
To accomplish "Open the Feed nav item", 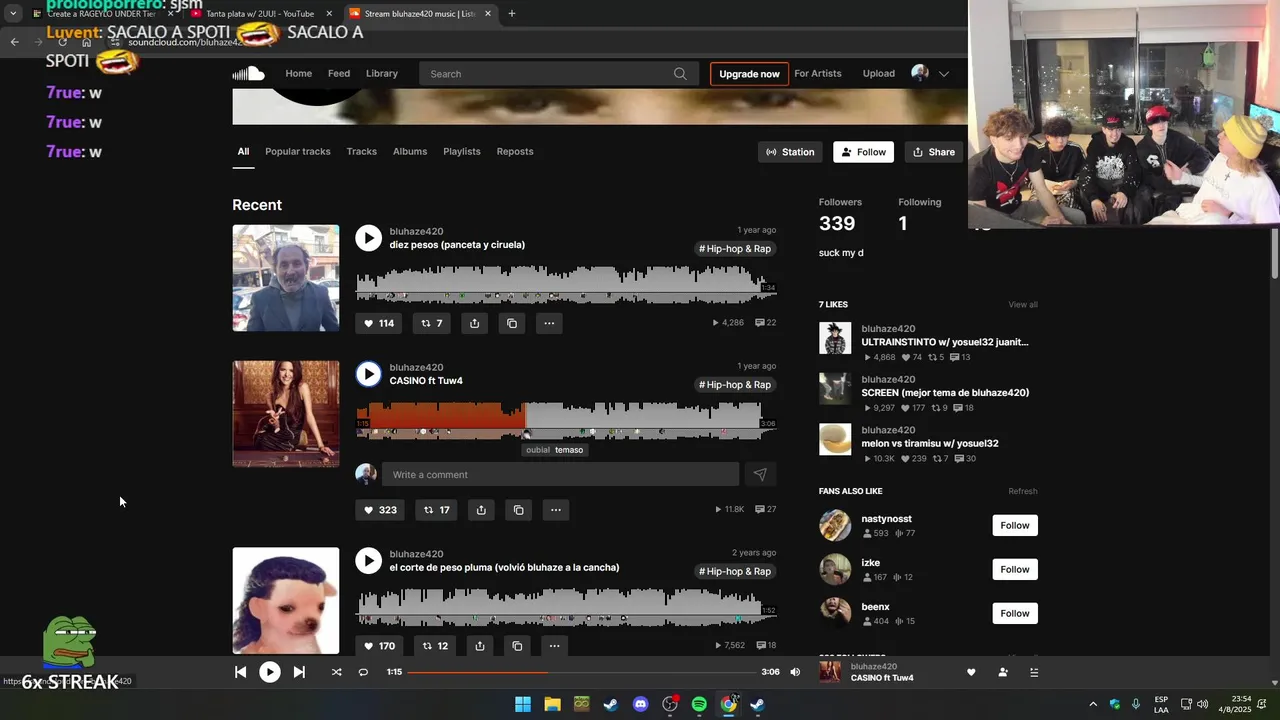I will tap(339, 74).
